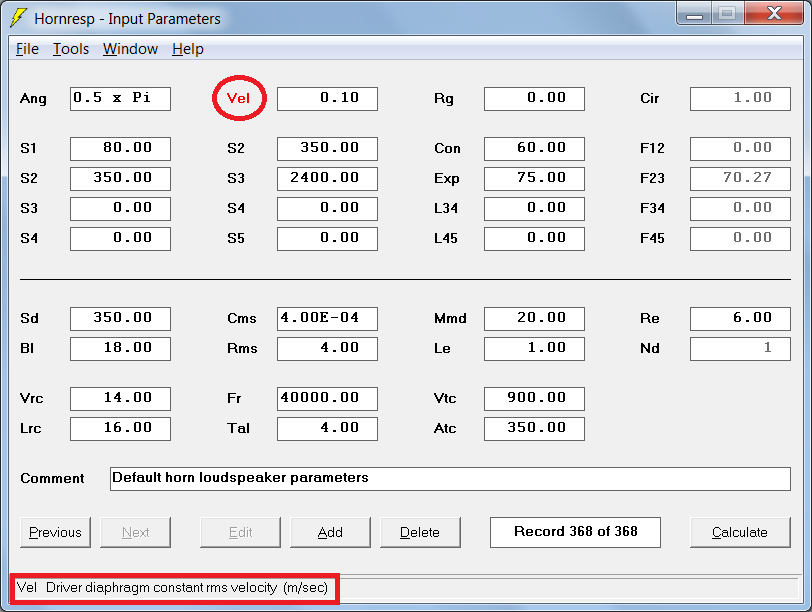The image size is (812, 612).
Task: Click the Con label
Action: pyautogui.click(x=447, y=149)
